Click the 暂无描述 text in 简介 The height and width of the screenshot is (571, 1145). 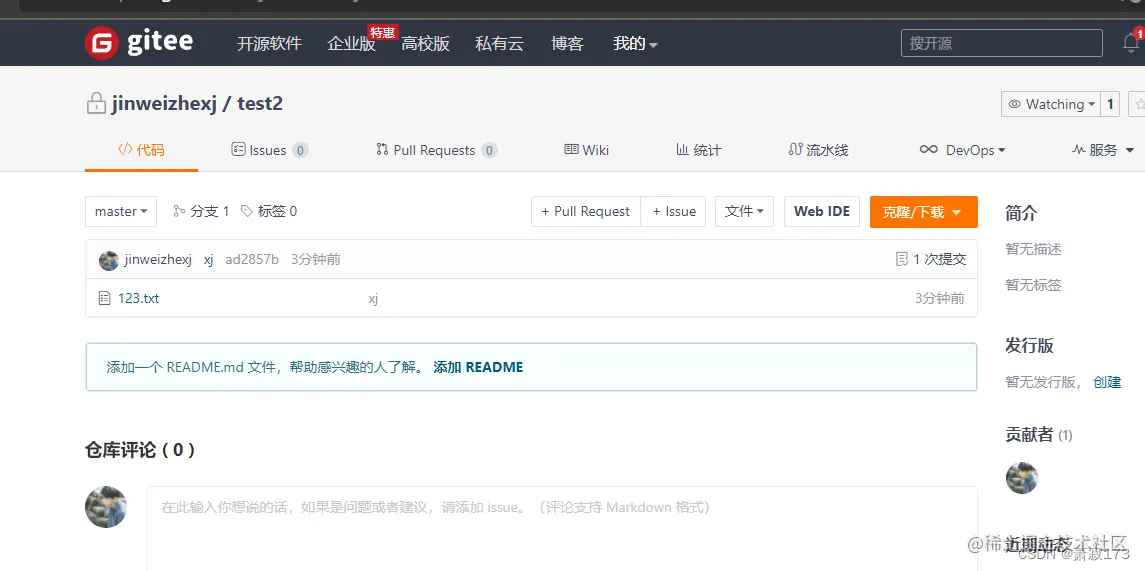[1033, 249]
